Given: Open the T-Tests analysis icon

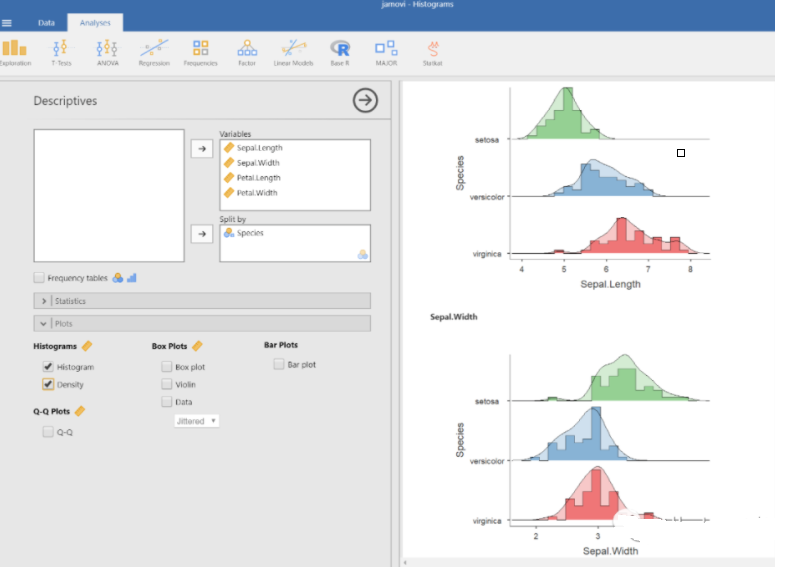Looking at the screenshot, I should [61, 51].
